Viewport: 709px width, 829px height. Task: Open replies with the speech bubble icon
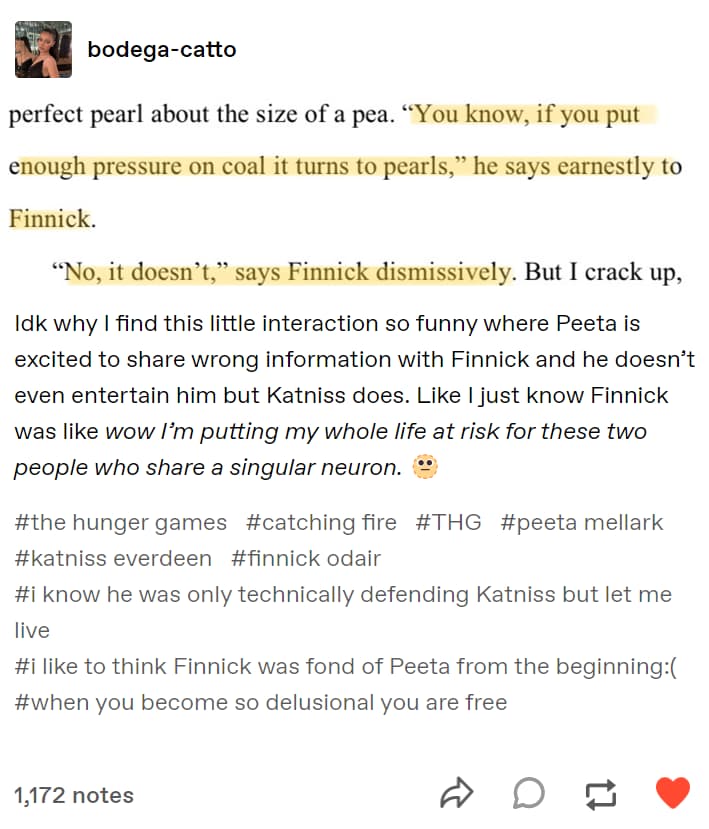529,794
